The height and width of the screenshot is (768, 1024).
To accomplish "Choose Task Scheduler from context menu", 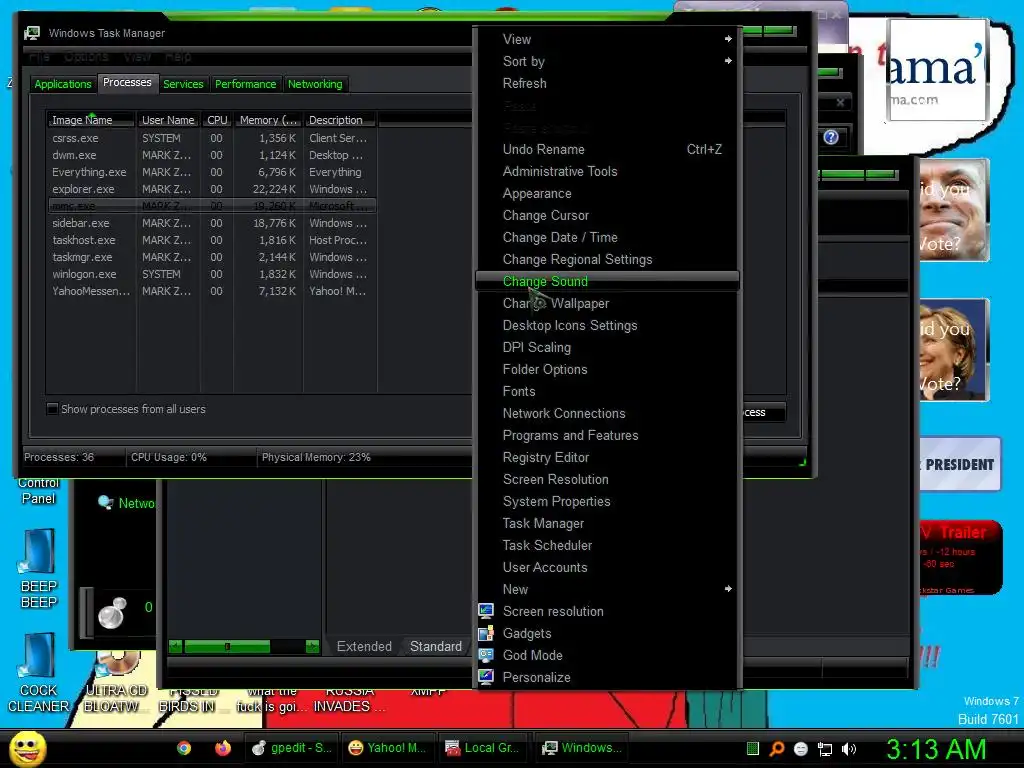I will pyautogui.click(x=607, y=545).
